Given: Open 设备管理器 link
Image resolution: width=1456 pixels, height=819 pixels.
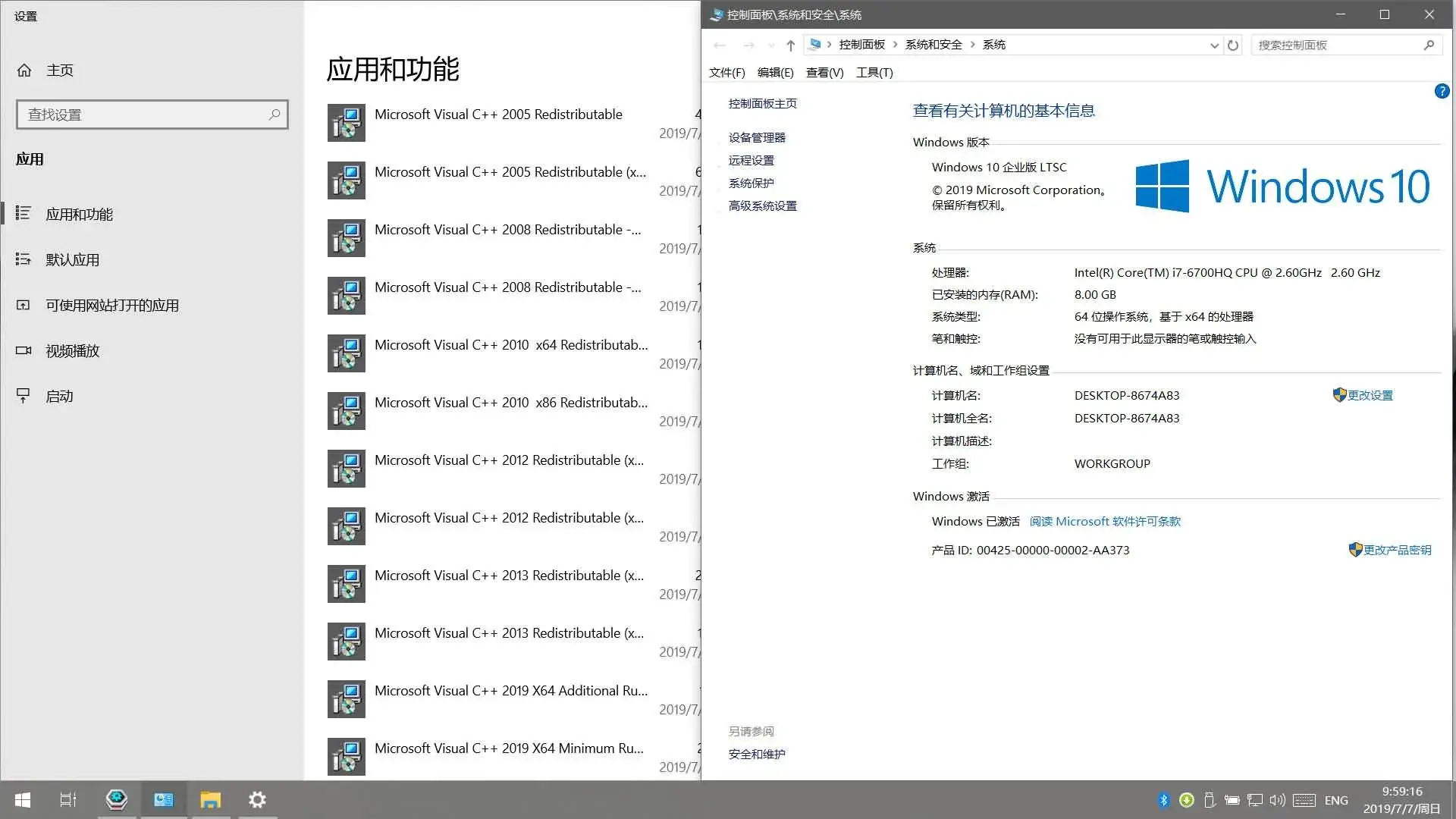Looking at the screenshot, I should [x=757, y=138].
